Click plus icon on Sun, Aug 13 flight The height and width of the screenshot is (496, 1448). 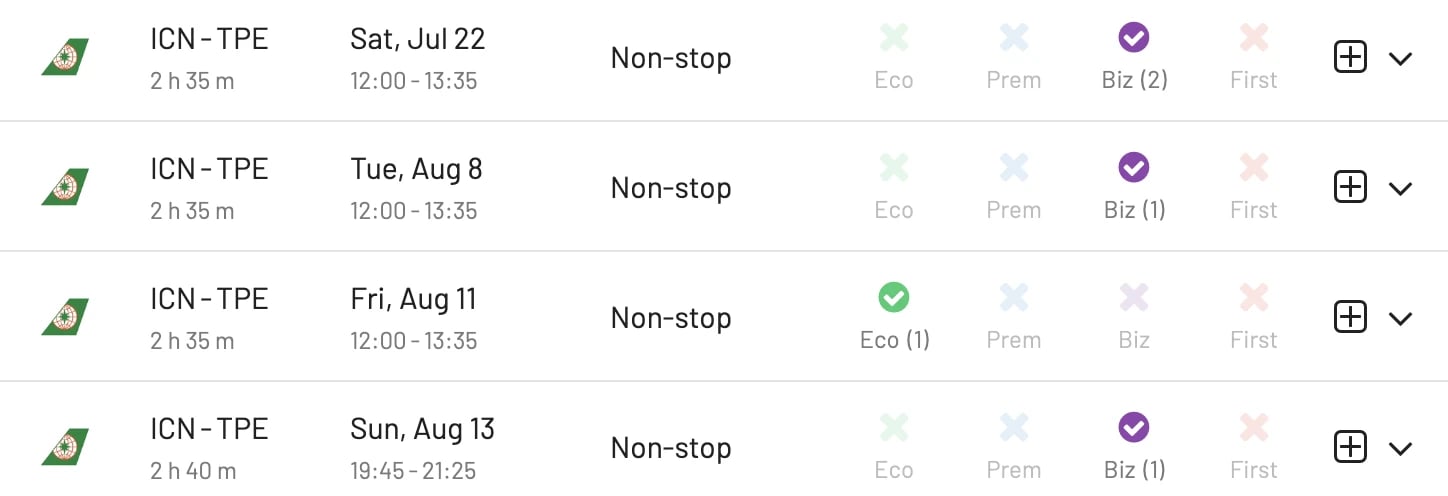[x=1350, y=448]
